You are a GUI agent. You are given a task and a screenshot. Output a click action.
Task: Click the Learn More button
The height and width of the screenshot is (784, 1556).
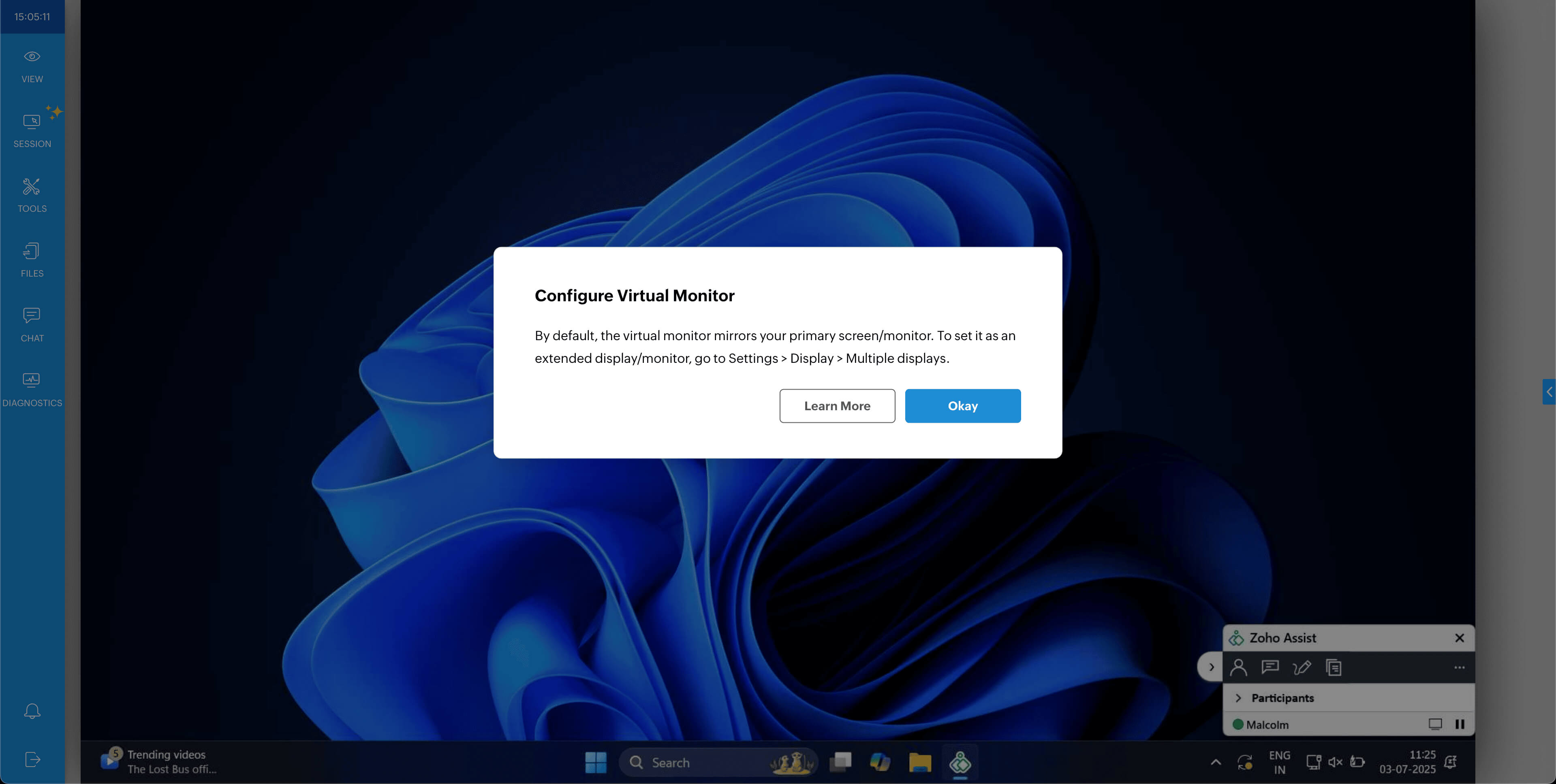pos(837,406)
